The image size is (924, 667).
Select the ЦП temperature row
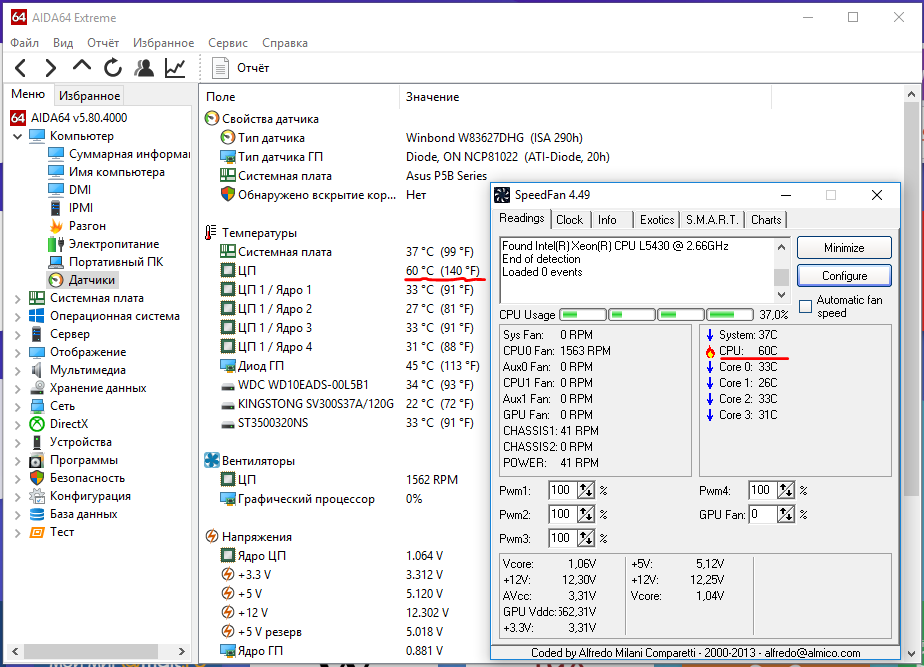(x=351, y=270)
